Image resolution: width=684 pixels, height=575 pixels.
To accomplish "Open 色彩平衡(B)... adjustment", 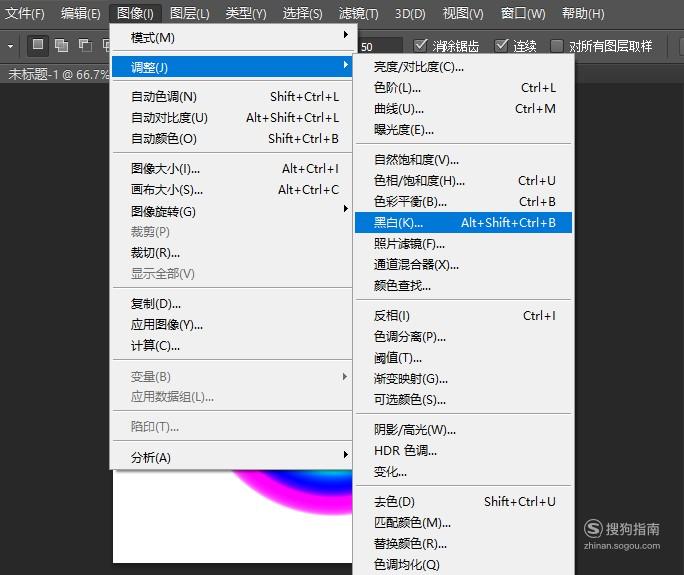I will coord(463,202).
